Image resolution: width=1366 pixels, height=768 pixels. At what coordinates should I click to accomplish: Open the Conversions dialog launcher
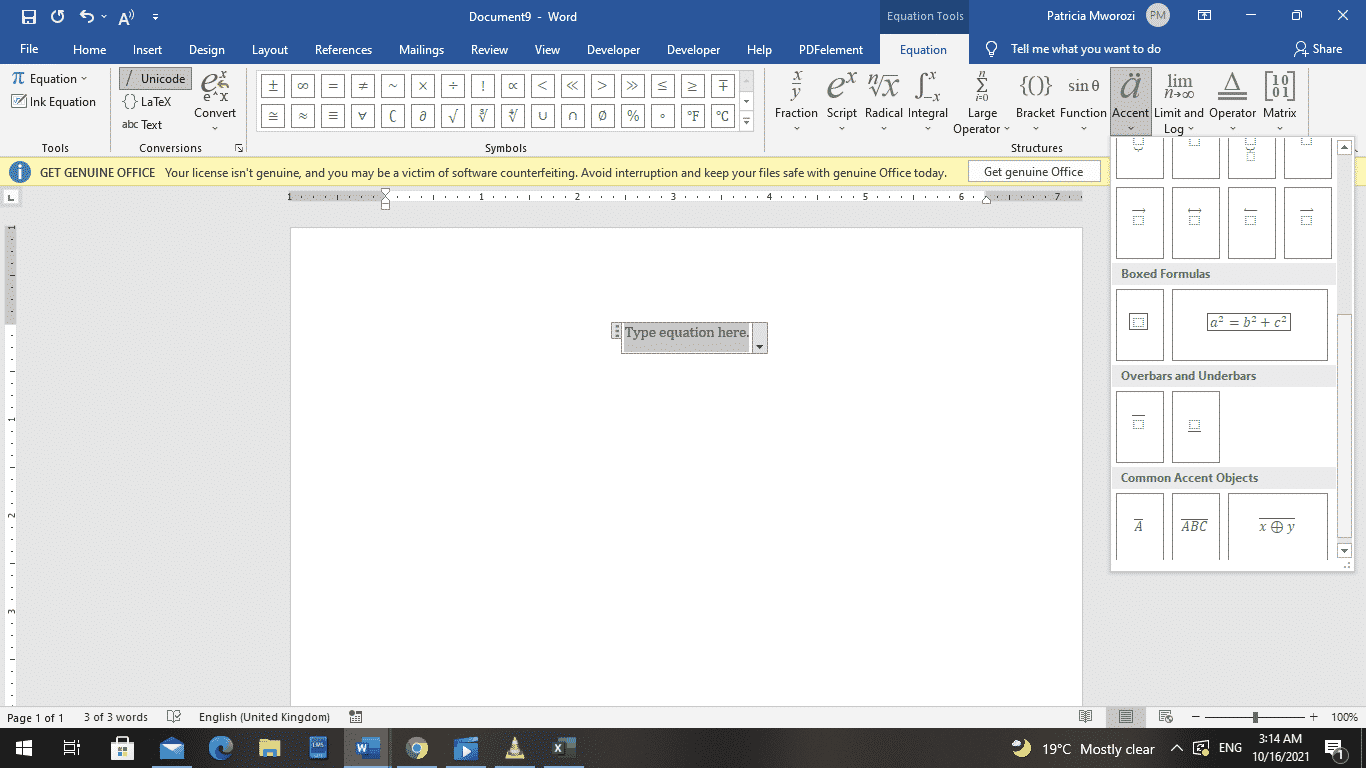tap(239, 148)
